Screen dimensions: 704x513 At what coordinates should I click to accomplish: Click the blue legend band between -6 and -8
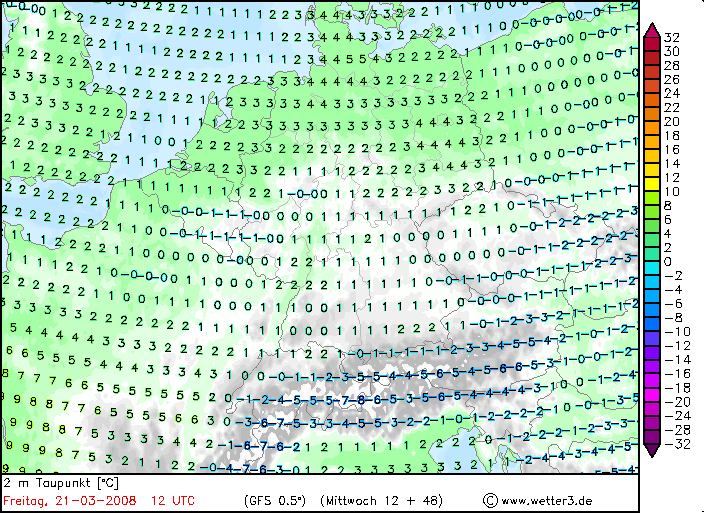click(x=652, y=310)
